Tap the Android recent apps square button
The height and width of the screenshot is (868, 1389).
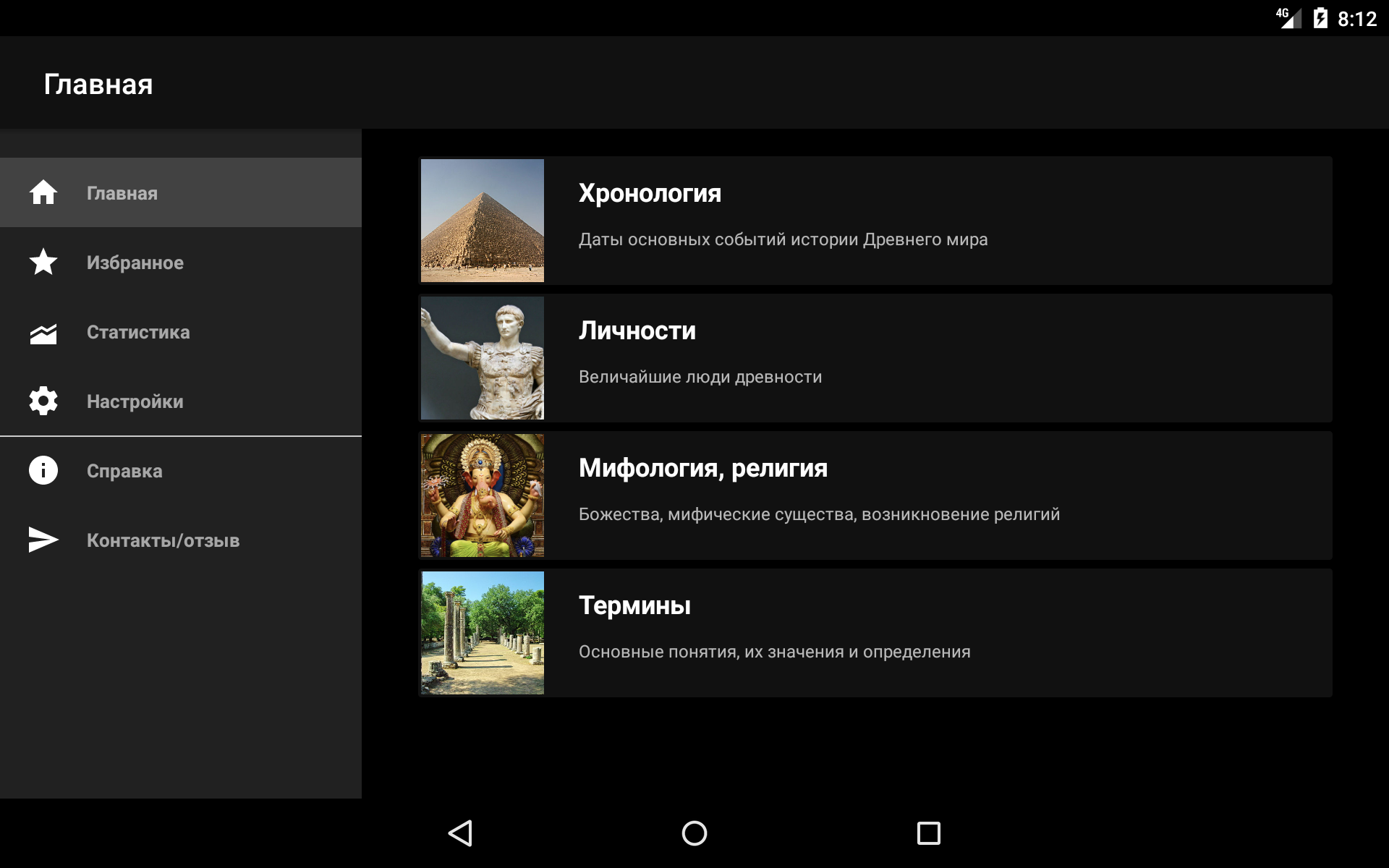click(x=928, y=833)
